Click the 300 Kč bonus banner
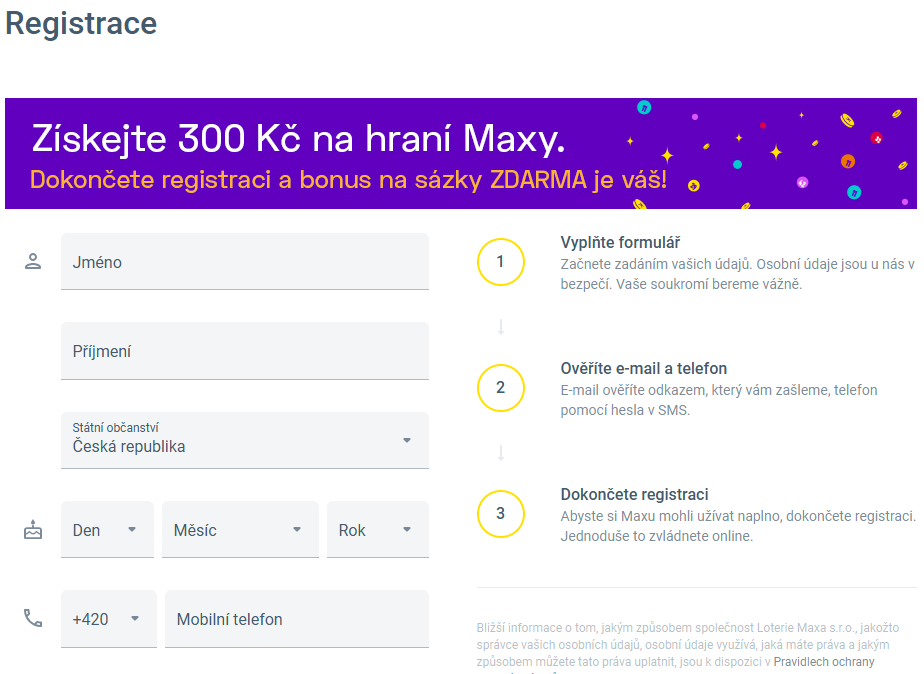This screenshot has width=924, height=674. pos(461,153)
